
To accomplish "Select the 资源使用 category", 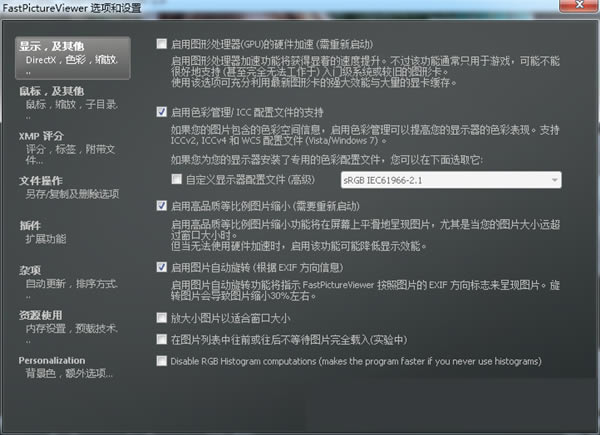I will coord(73,327).
